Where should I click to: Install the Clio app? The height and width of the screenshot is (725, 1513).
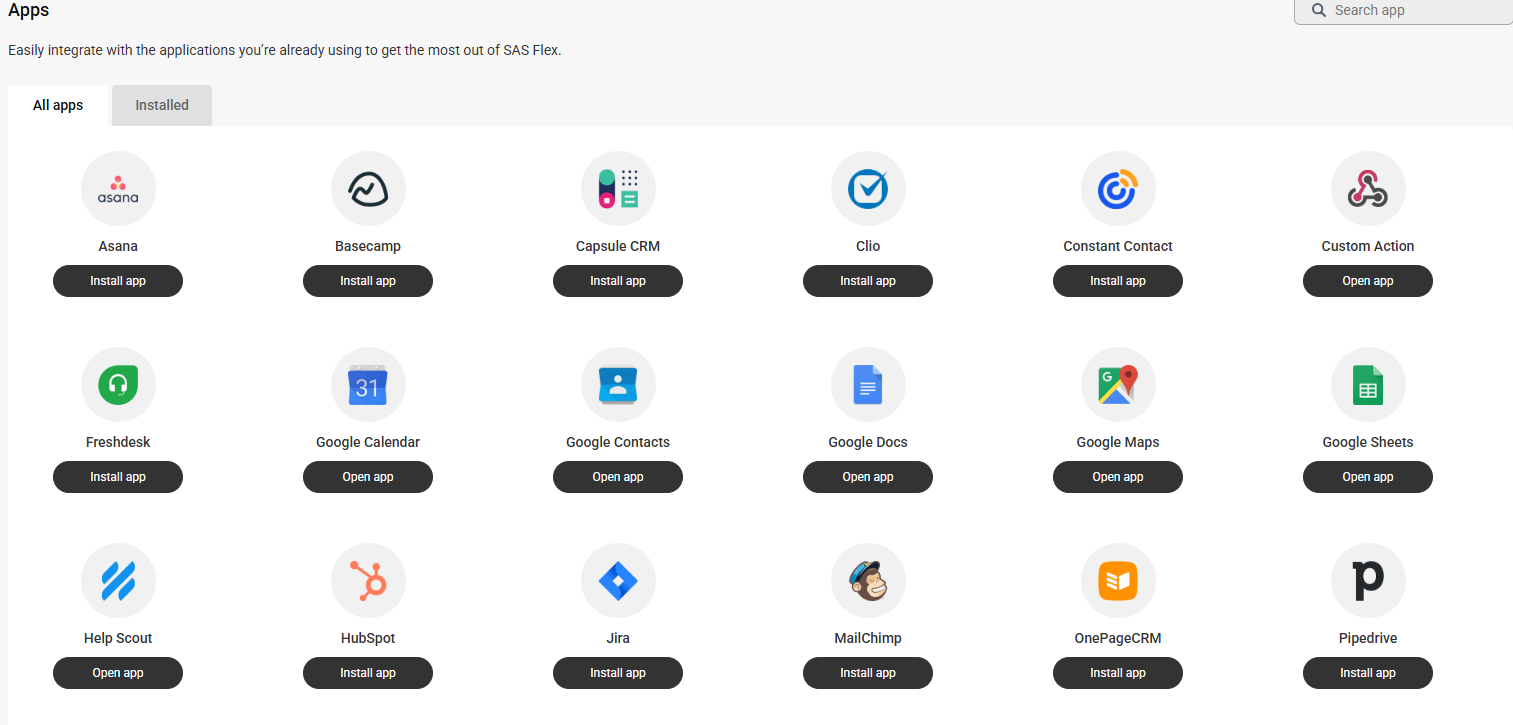click(868, 281)
